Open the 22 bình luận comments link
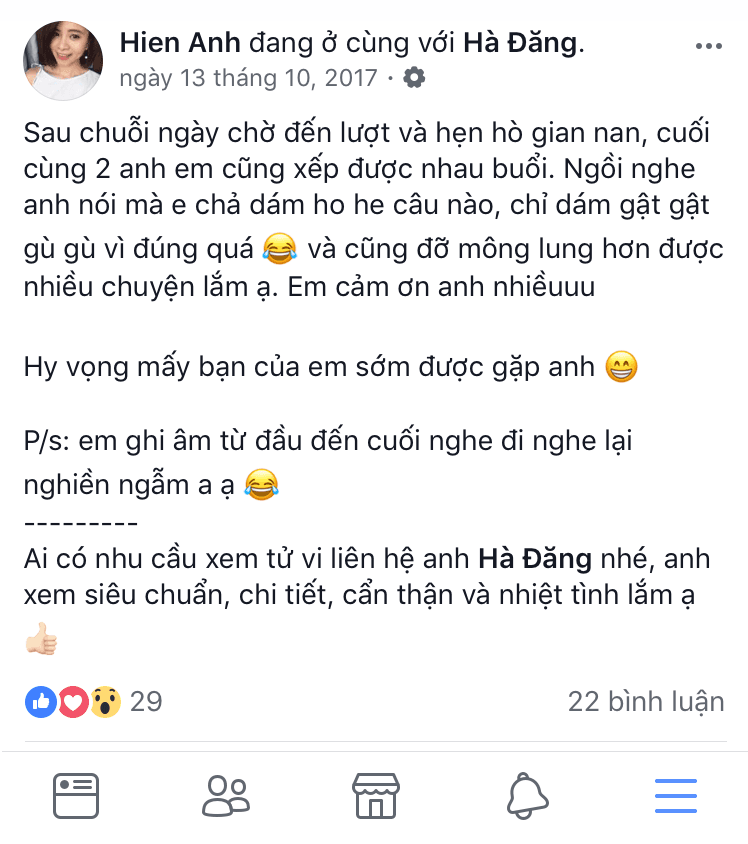 pyautogui.click(x=646, y=702)
